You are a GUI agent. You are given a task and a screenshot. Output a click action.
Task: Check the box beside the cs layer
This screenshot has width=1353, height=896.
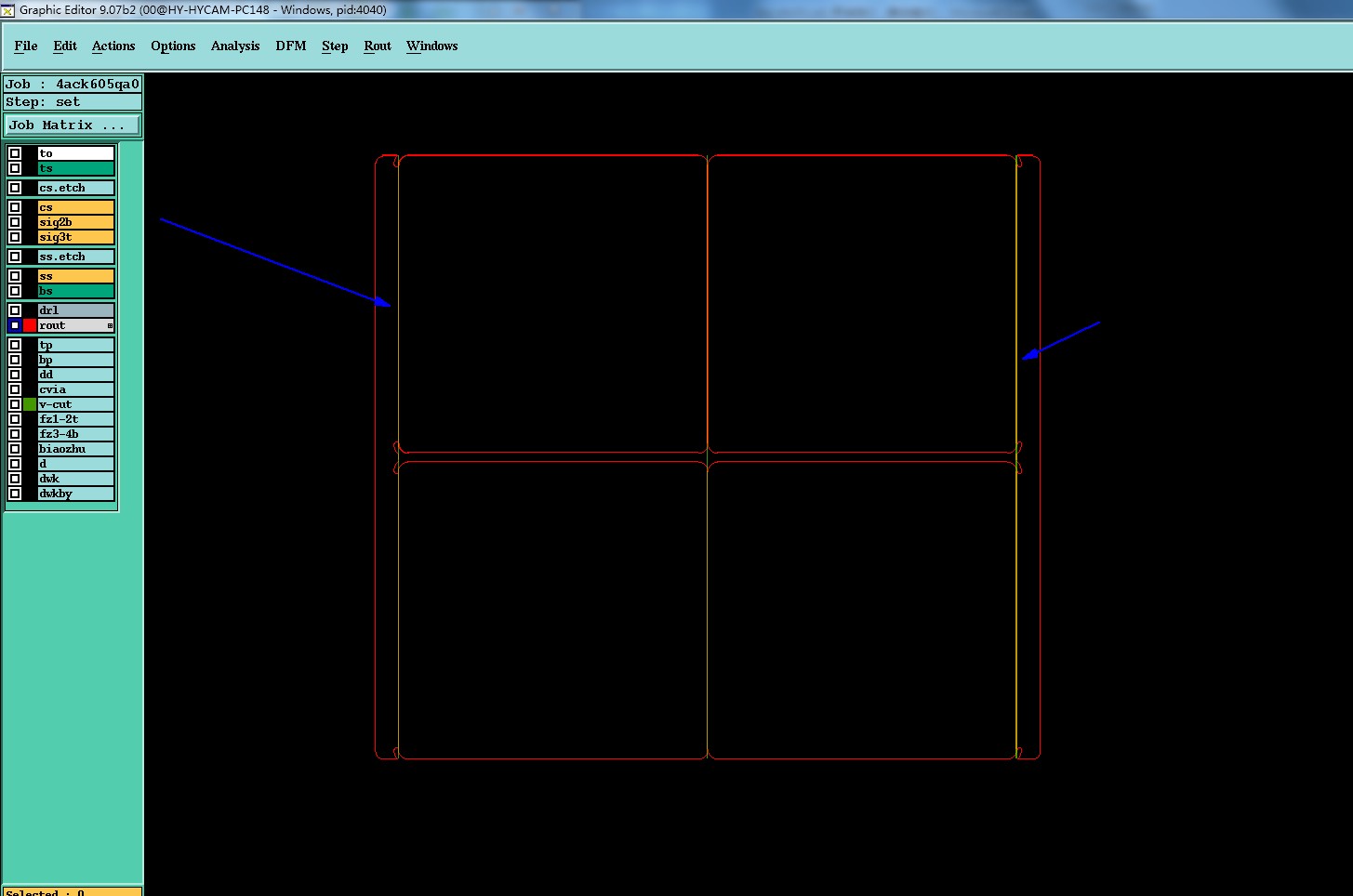(x=15, y=207)
